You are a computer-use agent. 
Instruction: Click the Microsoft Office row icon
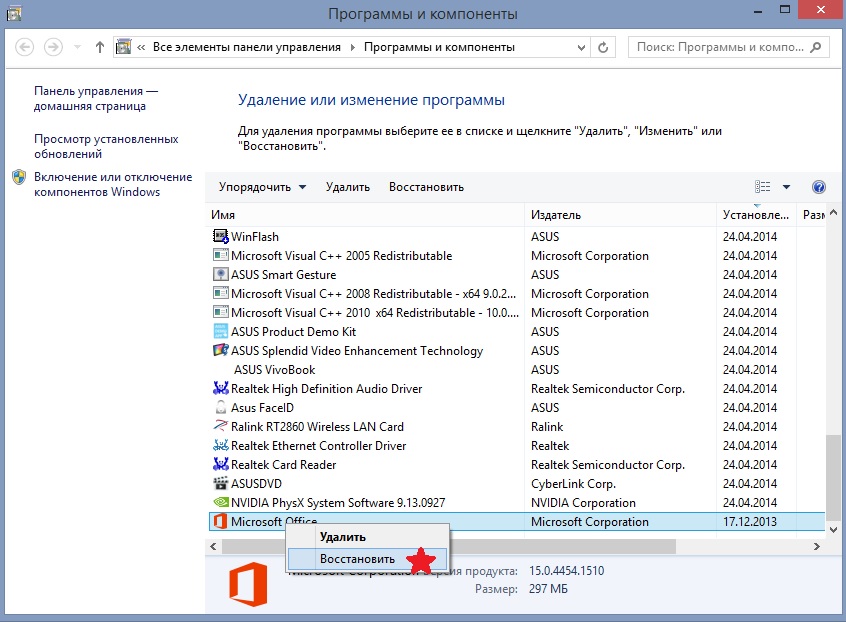pos(221,521)
